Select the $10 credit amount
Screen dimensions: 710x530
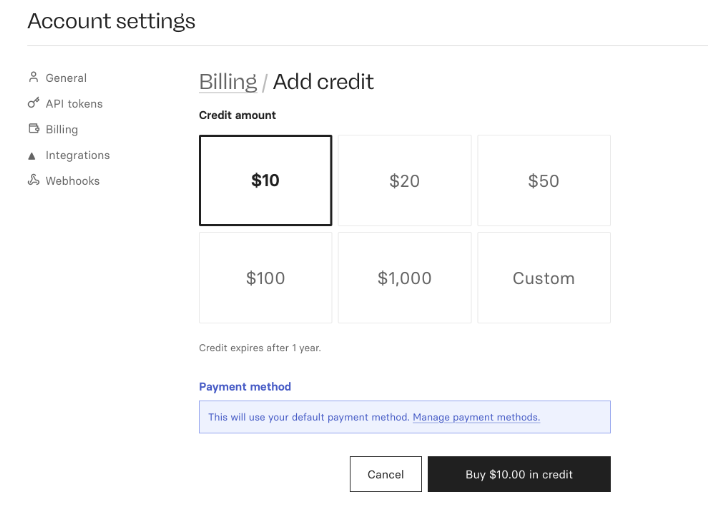[265, 181]
